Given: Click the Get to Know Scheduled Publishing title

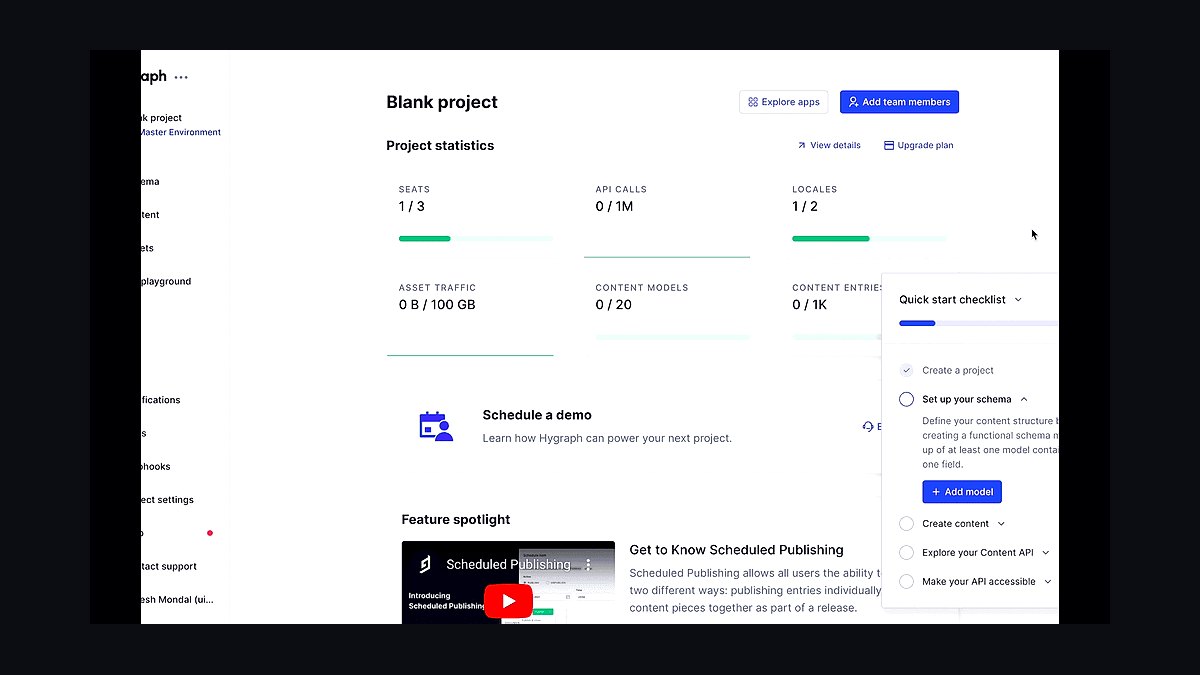Looking at the screenshot, I should [x=736, y=550].
